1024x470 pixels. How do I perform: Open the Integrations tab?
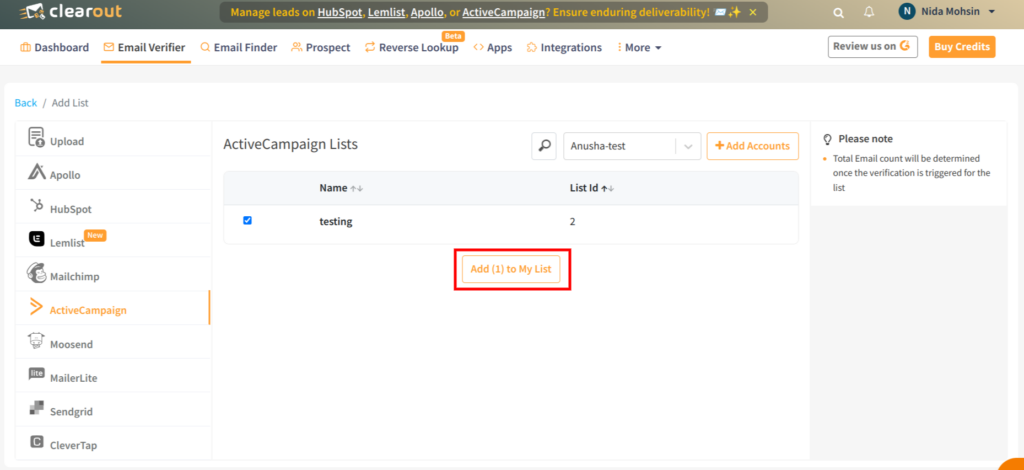(x=564, y=48)
